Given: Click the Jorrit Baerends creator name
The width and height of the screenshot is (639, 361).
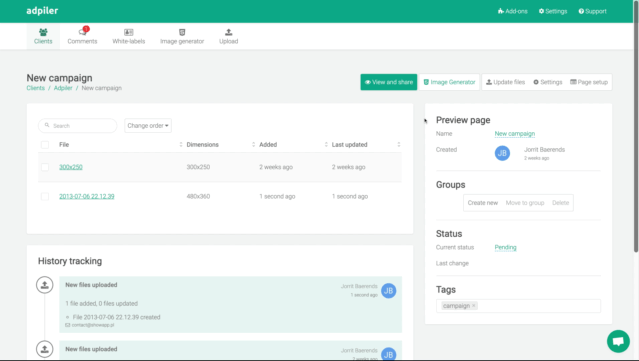Looking at the screenshot, I should point(544,150).
